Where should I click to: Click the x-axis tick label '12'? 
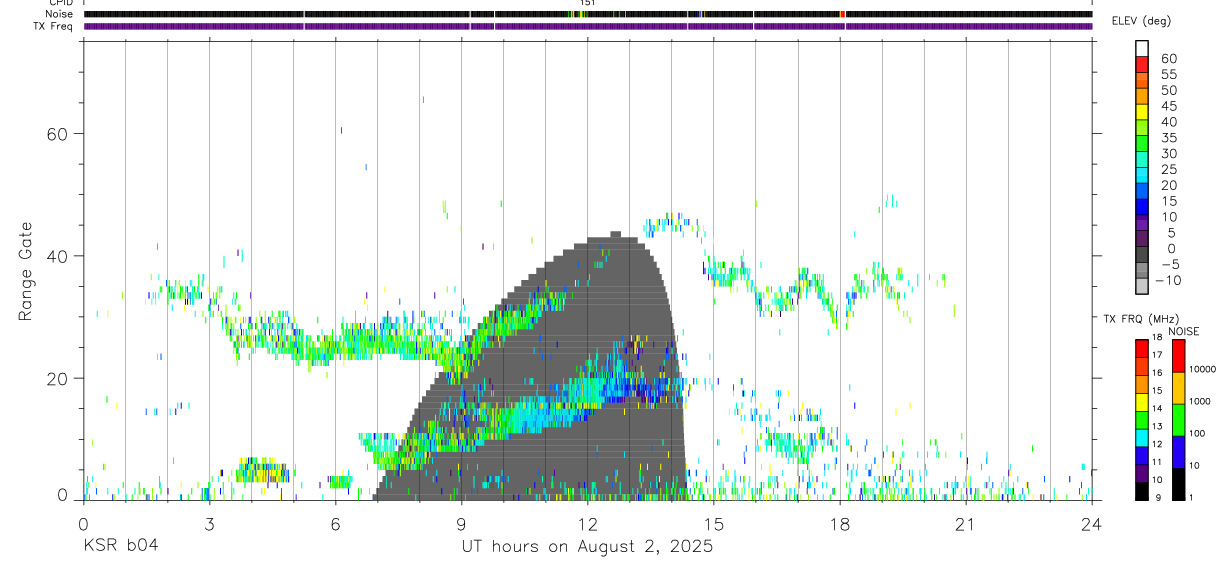(588, 523)
